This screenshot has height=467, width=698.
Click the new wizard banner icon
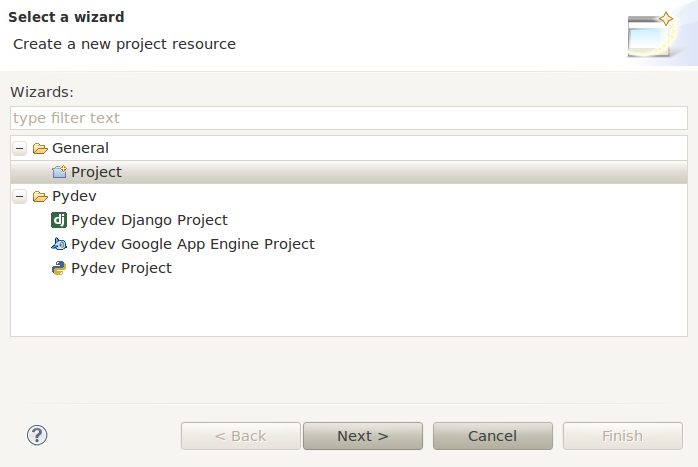(x=651, y=37)
